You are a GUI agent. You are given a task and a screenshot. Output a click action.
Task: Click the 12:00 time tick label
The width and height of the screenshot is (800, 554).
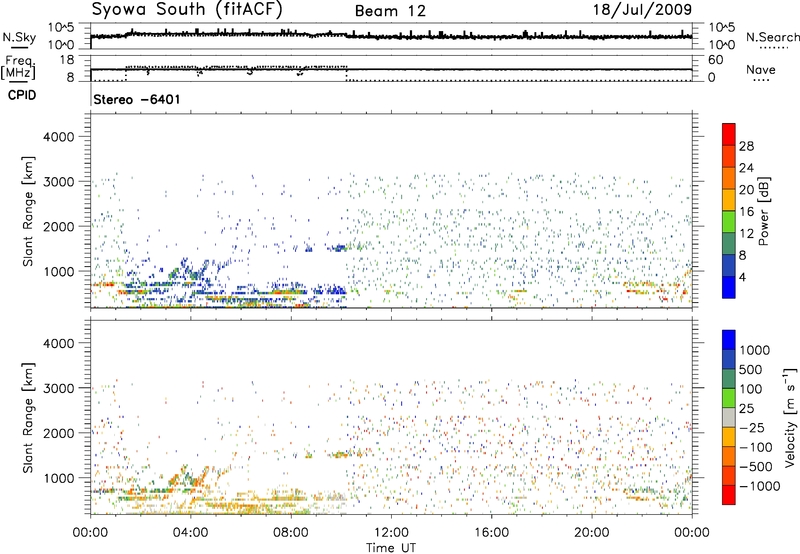pos(391,533)
